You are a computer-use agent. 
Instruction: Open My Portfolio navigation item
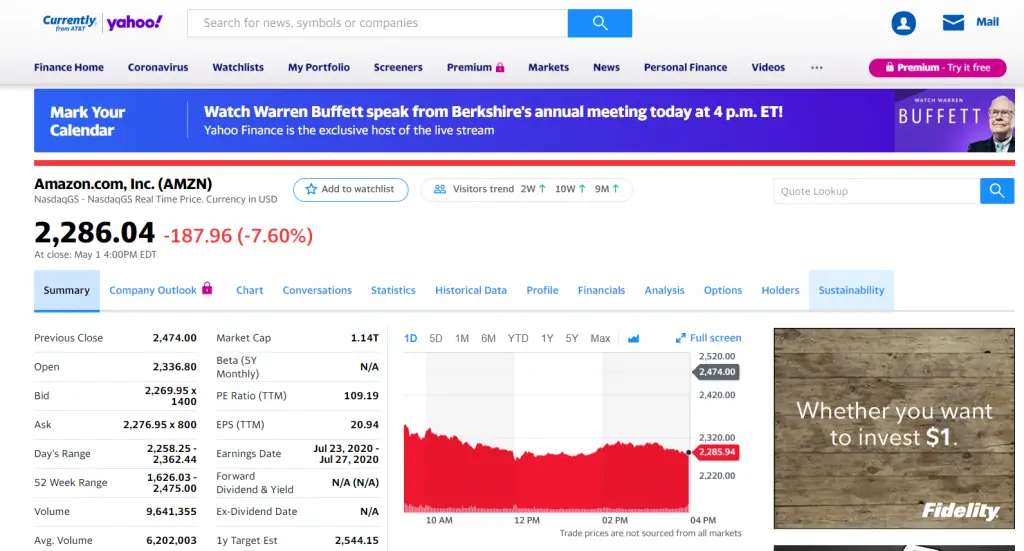point(319,67)
